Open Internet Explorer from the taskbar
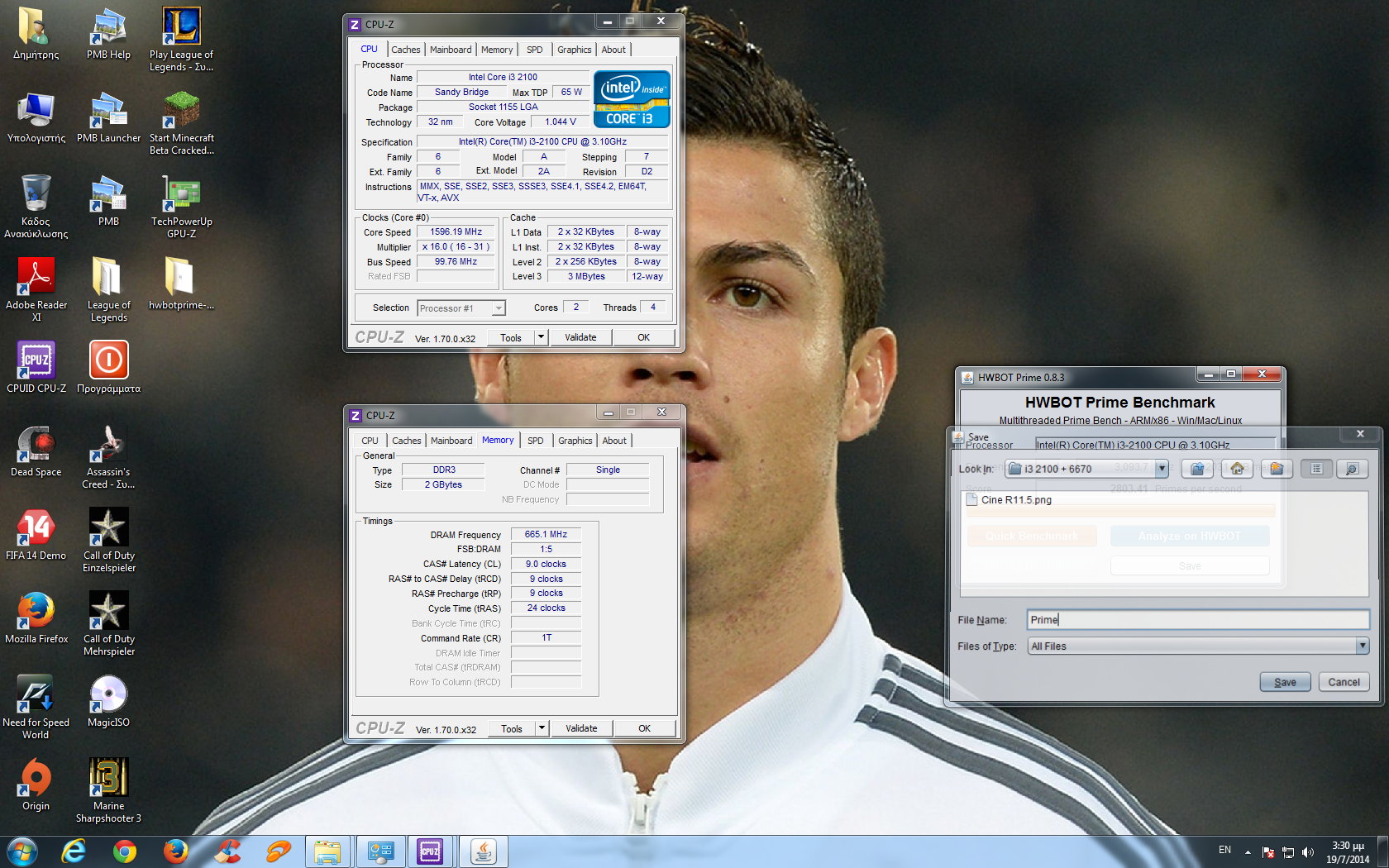The image size is (1389, 868). click(74, 851)
